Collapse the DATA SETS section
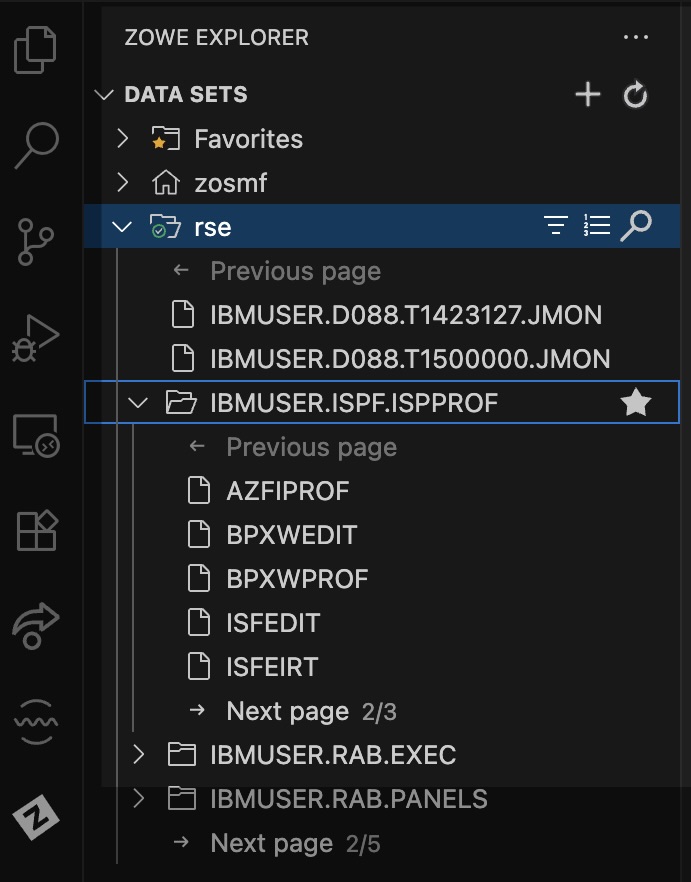 105,95
